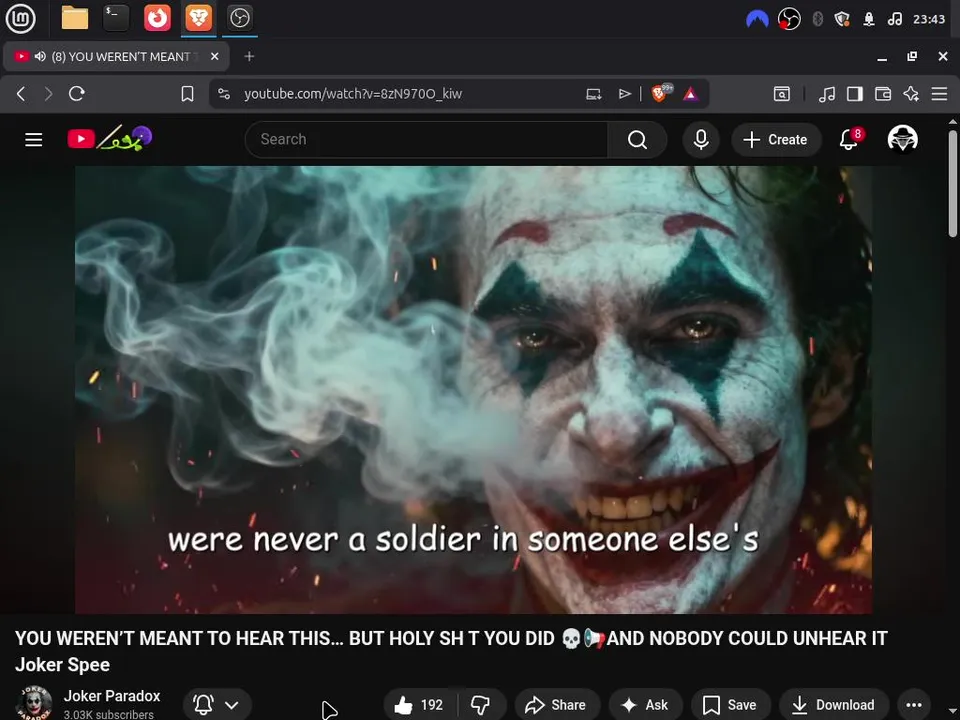Toggle the browser sidebar panel

click(x=855, y=94)
